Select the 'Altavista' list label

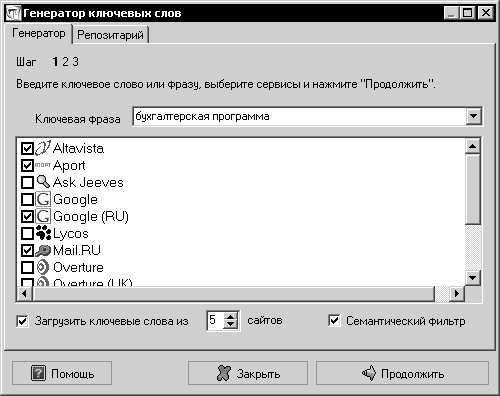pos(78,148)
